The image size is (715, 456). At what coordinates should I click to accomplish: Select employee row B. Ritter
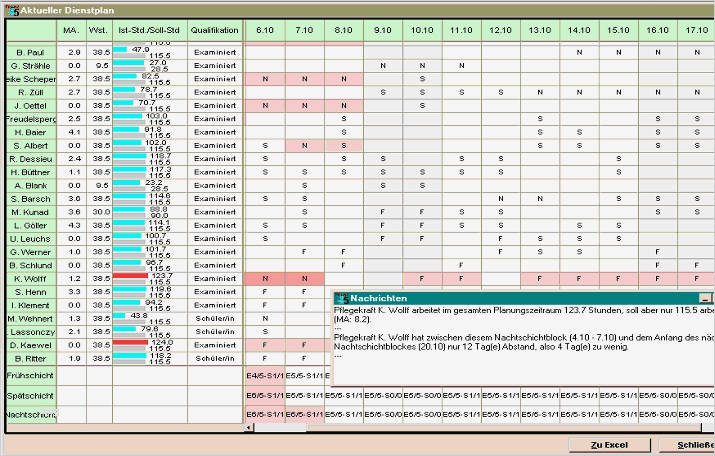click(31, 358)
